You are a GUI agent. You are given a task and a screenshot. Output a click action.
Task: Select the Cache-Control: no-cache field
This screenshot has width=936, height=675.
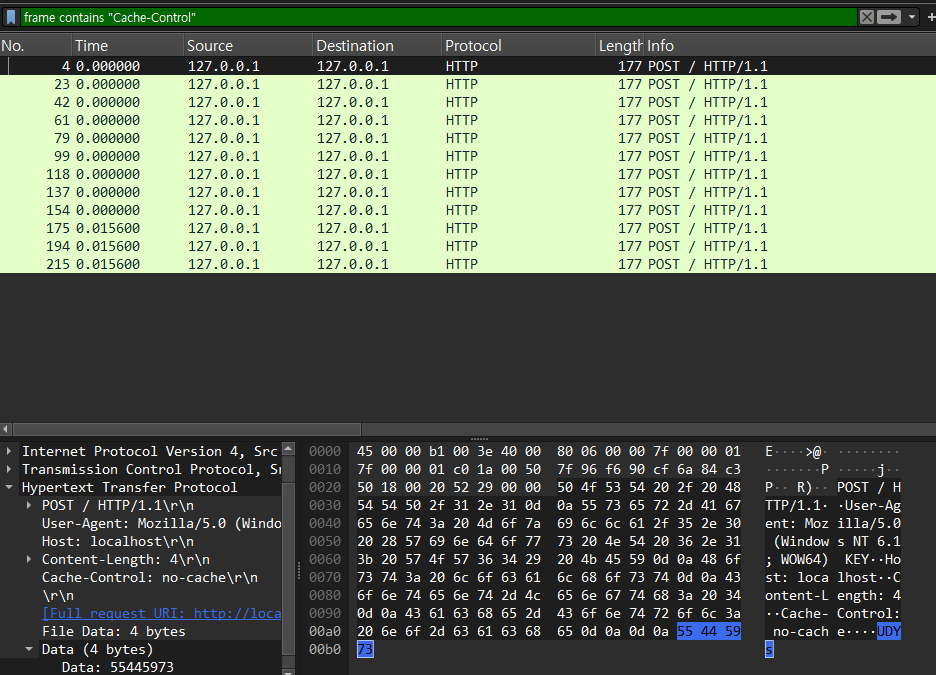click(x=150, y=577)
